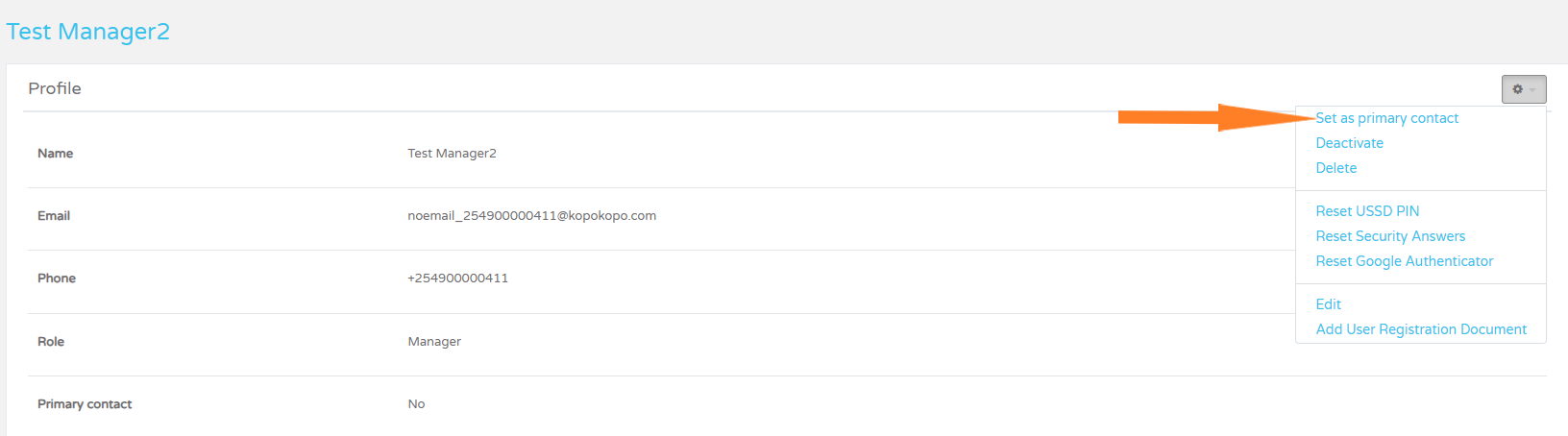Choose Add User Registration Document

click(1420, 329)
